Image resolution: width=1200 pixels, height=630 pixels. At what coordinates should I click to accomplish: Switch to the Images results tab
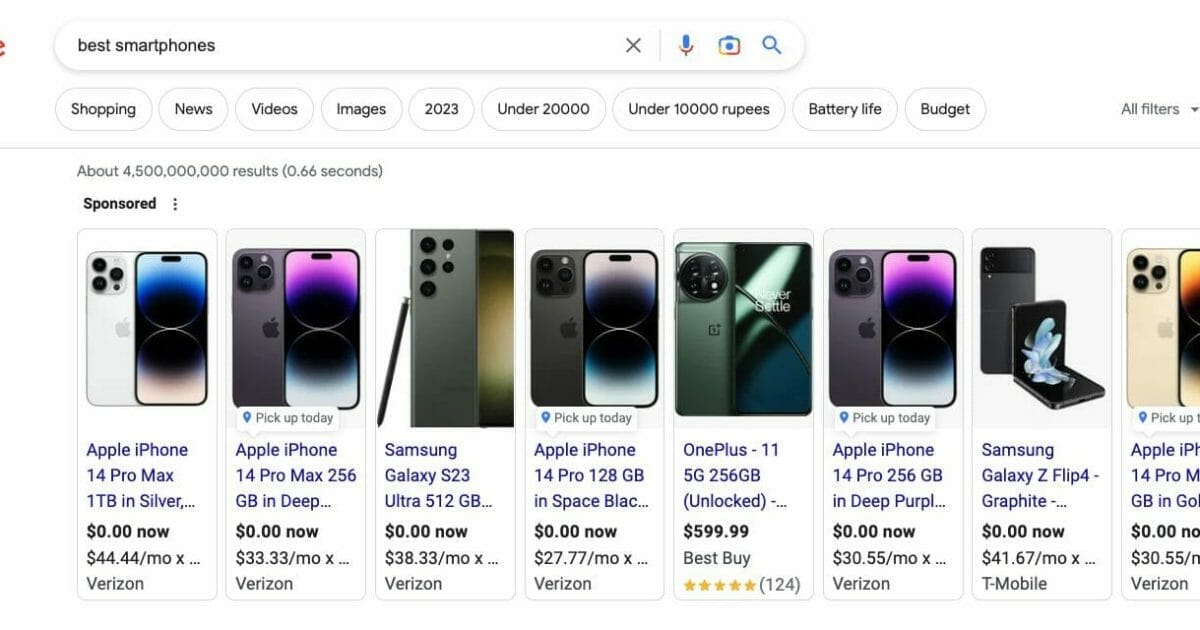(361, 109)
